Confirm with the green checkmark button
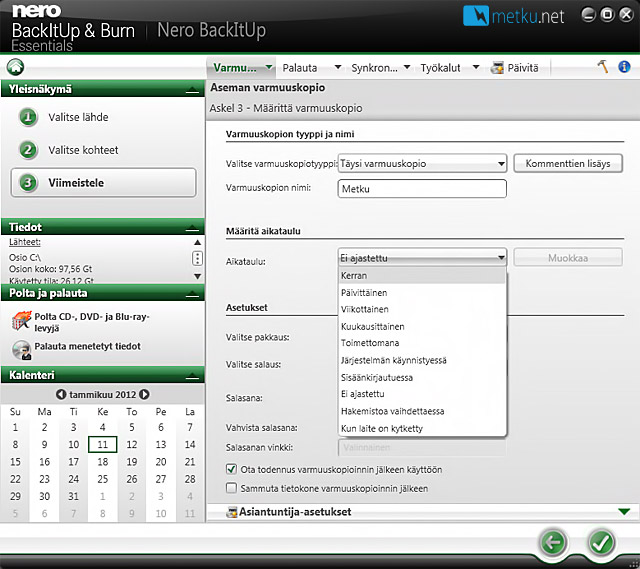Viewport: 640px width, 569px height. [601, 542]
